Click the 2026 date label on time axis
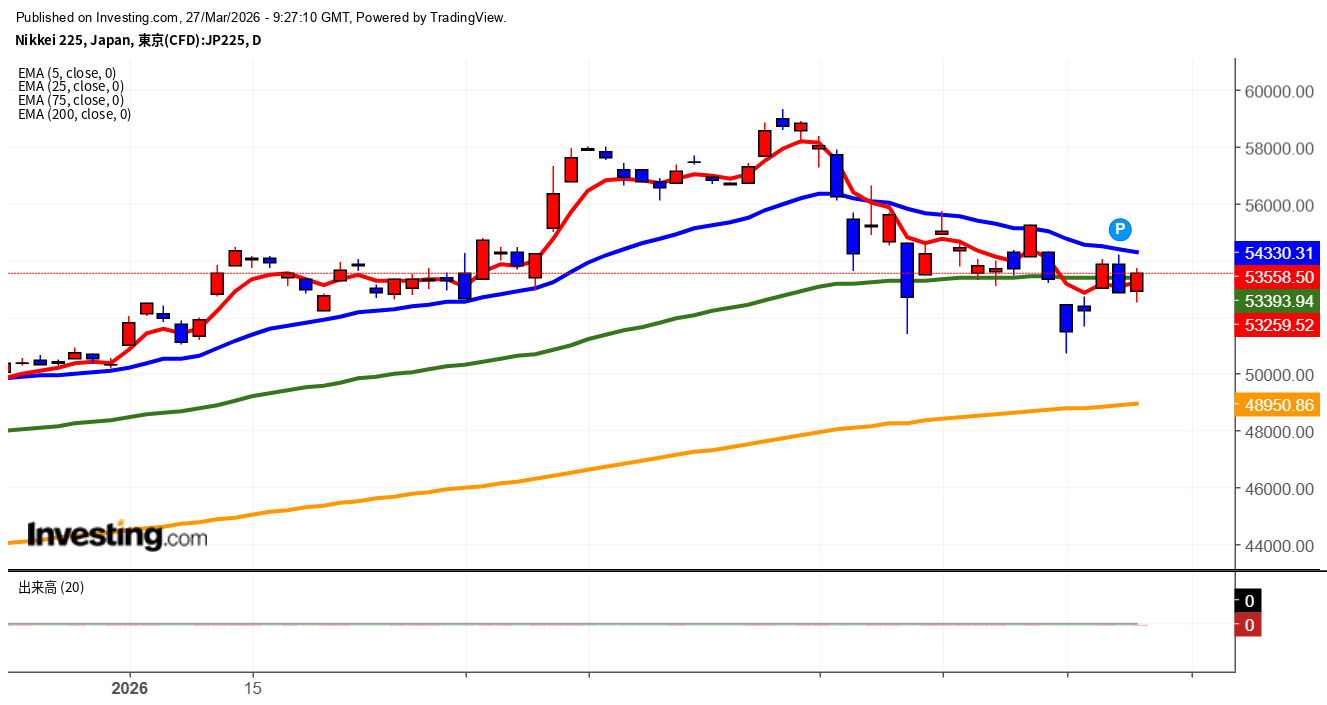 tap(129, 688)
